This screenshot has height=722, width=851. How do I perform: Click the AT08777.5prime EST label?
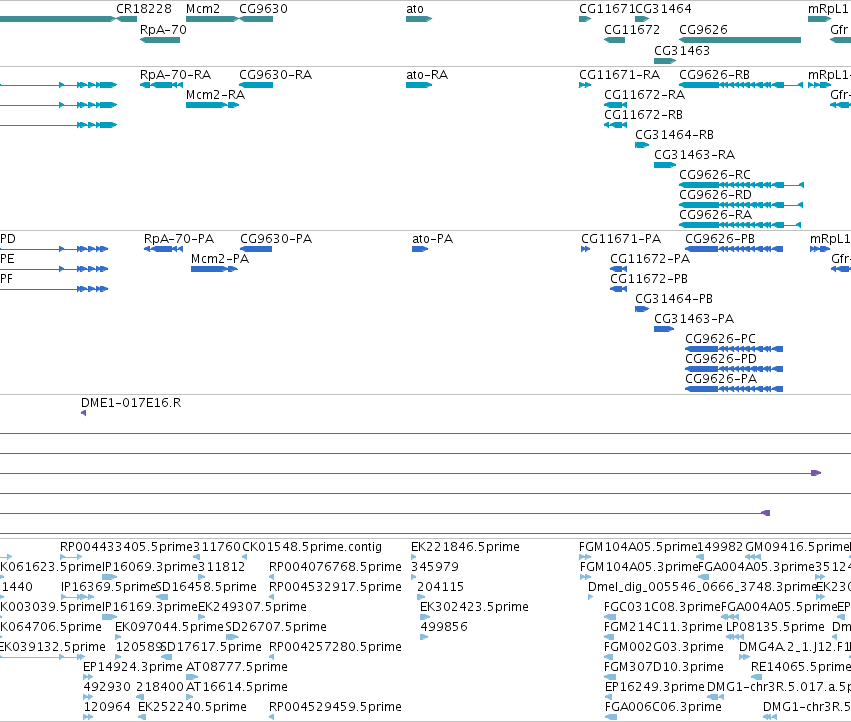click(x=237, y=667)
